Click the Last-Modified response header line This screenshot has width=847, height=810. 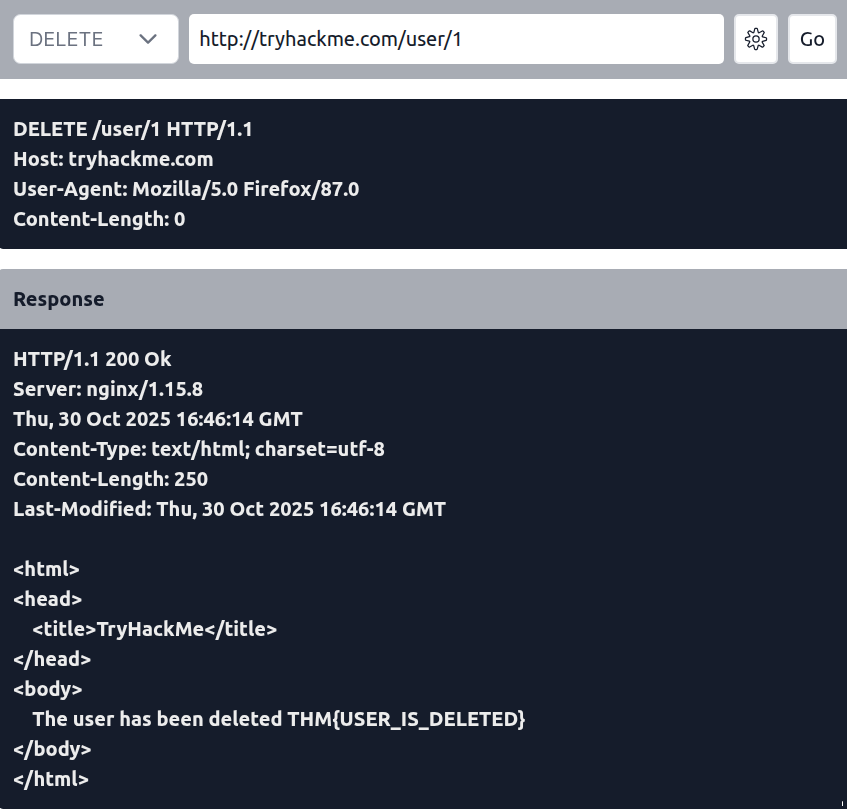click(229, 509)
